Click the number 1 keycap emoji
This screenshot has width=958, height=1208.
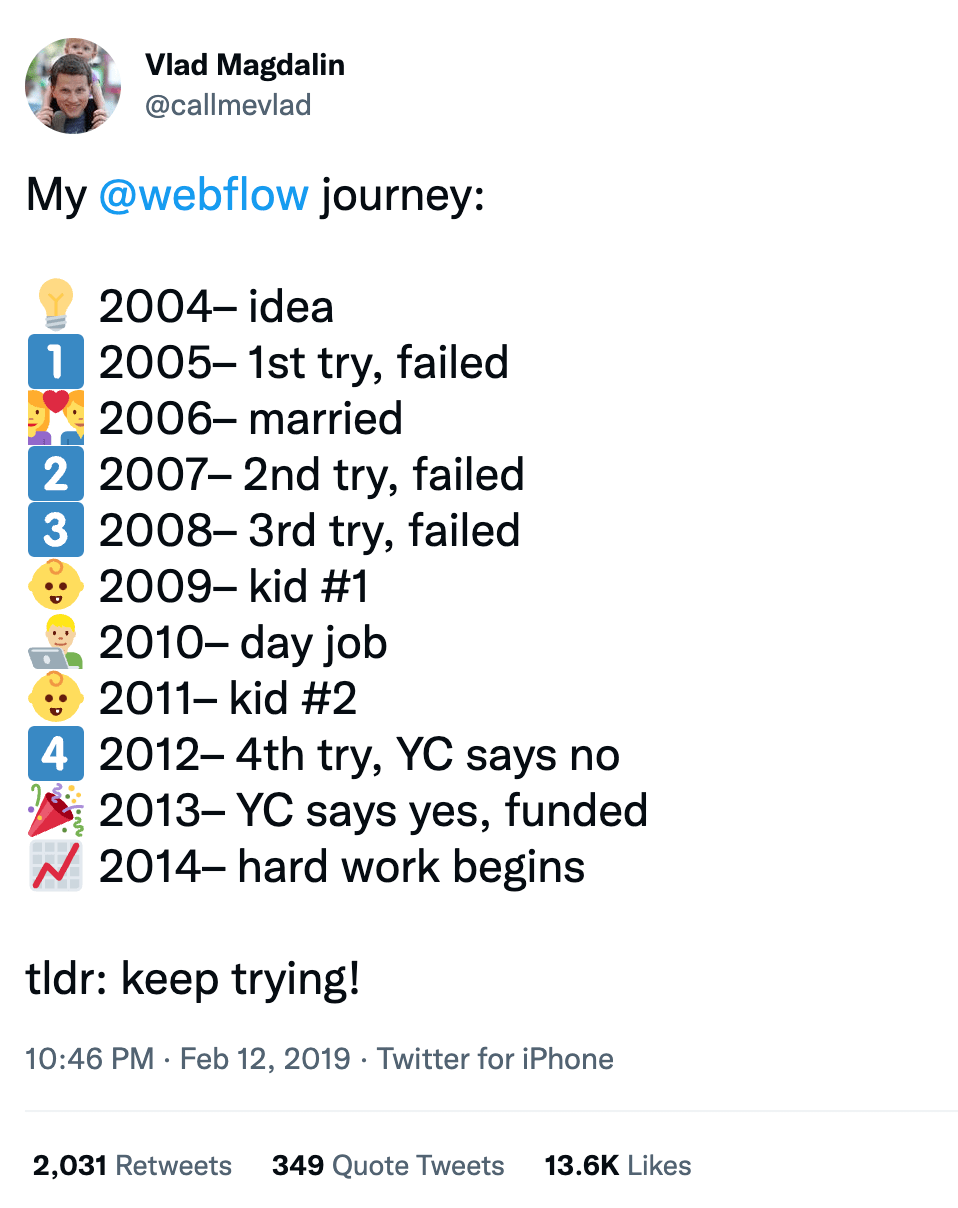(x=56, y=362)
